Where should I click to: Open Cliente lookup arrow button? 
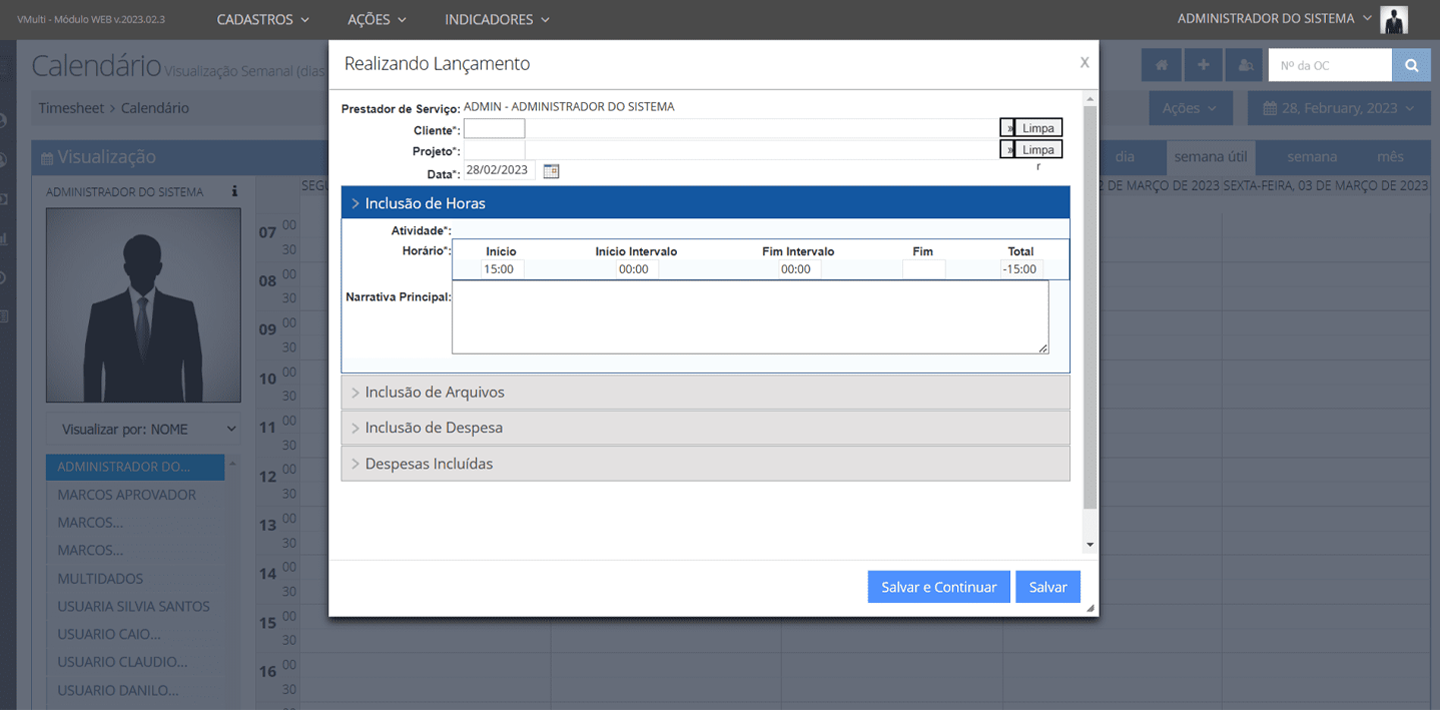1007,128
